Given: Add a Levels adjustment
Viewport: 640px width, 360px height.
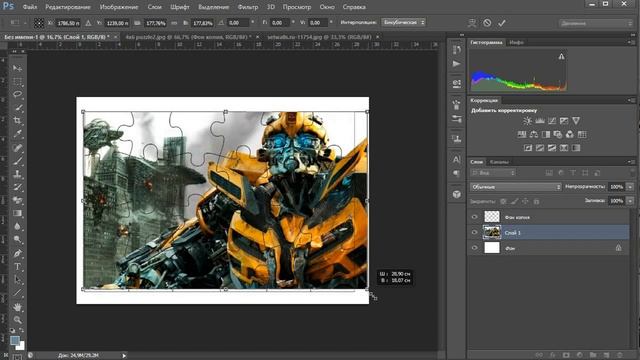Looking at the screenshot, I should tap(540, 121).
